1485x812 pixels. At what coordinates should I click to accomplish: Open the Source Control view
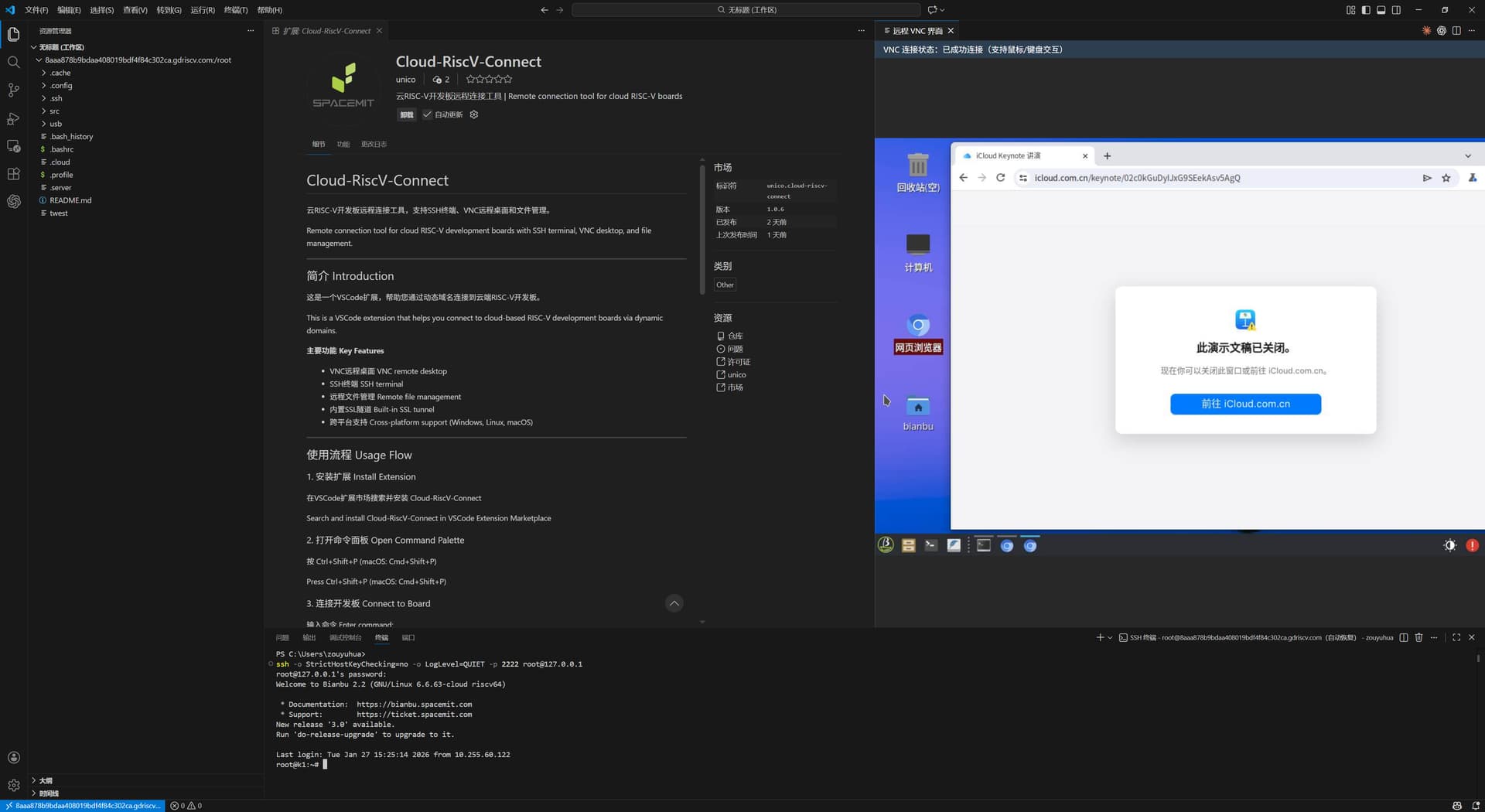pos(13,90)
